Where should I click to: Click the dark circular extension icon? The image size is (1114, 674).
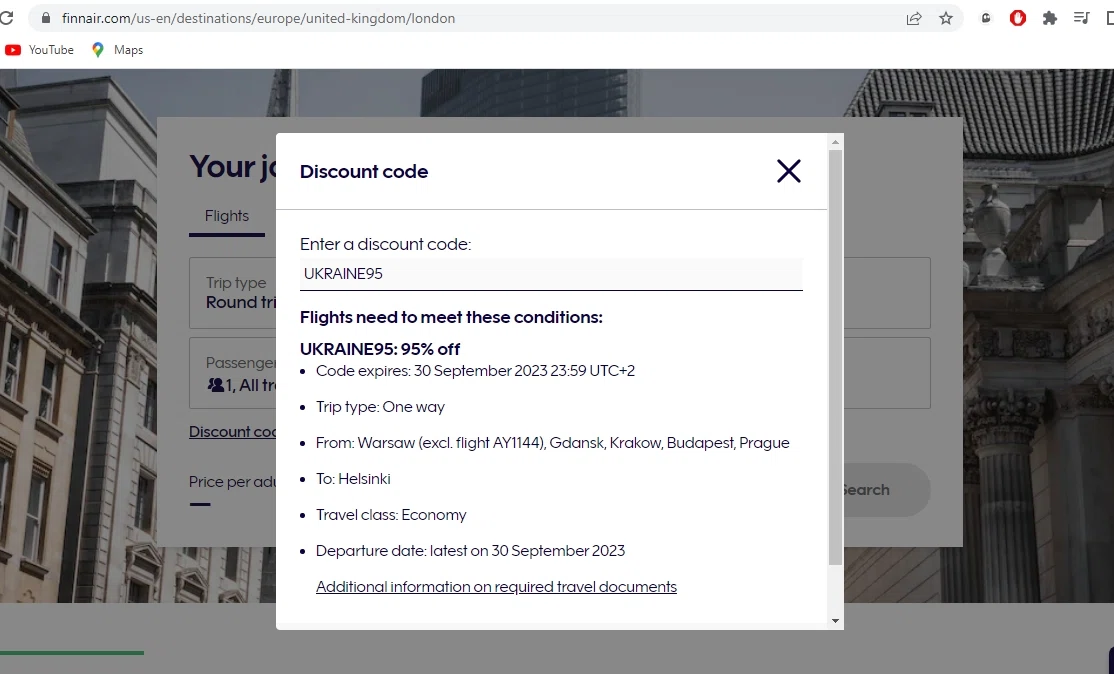pos(985,18)
